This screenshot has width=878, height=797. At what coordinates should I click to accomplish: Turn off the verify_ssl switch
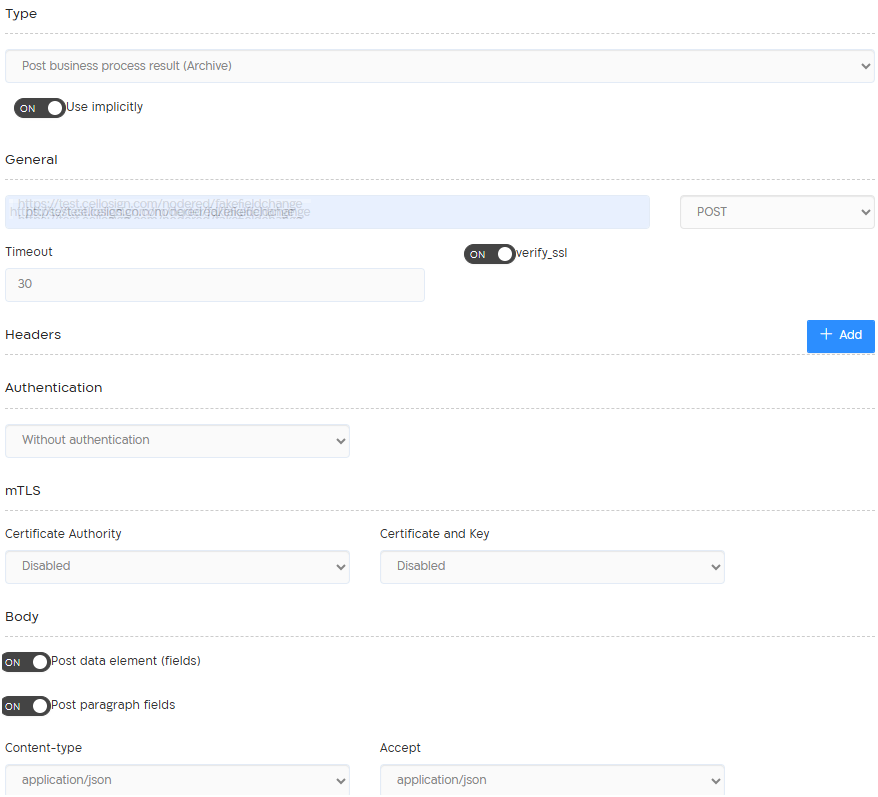(x=489, y=254)
